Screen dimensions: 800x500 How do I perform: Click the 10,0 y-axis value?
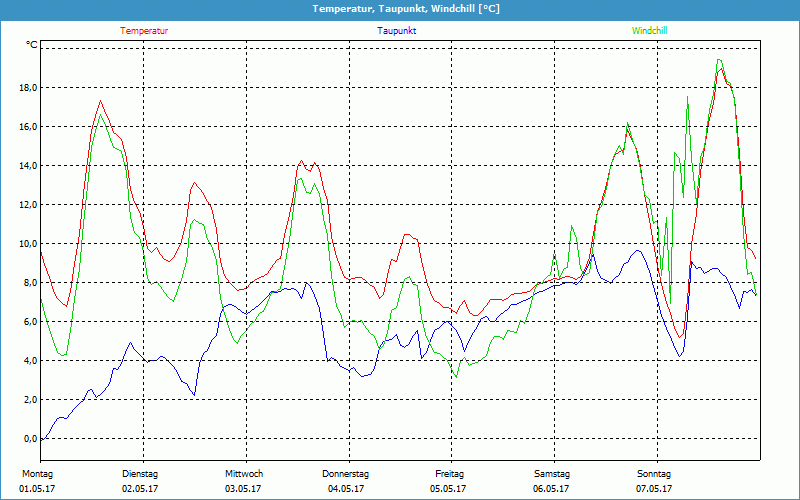click(29, 244)
